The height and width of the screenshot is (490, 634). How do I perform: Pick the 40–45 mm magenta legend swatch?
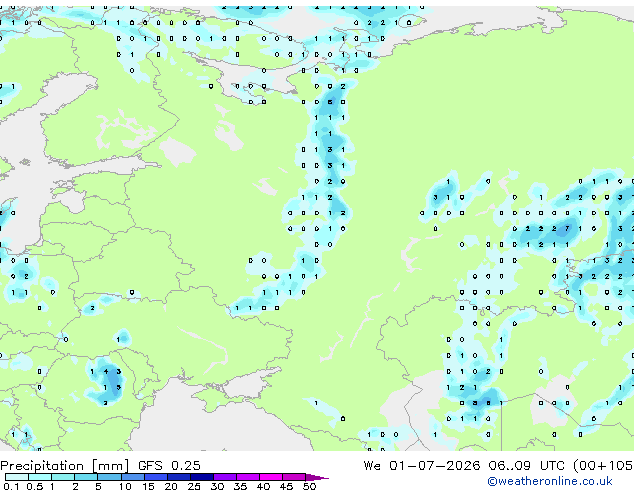coord(271,477)
